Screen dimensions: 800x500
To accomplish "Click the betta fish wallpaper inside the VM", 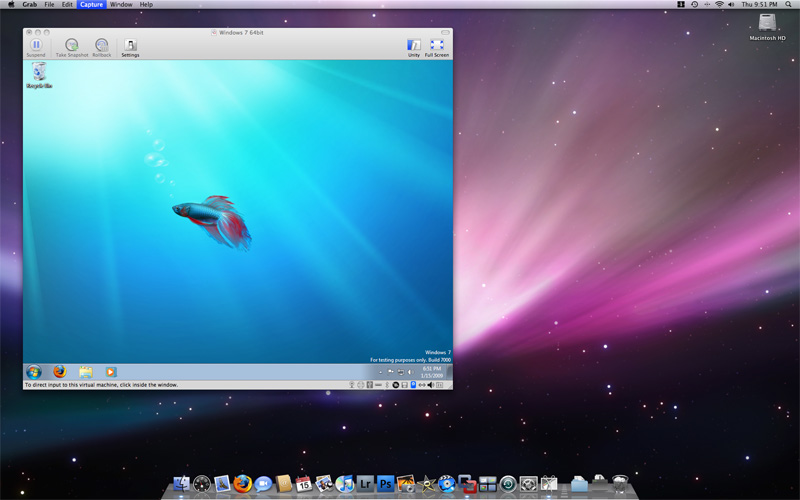I will tap(212, 221).
